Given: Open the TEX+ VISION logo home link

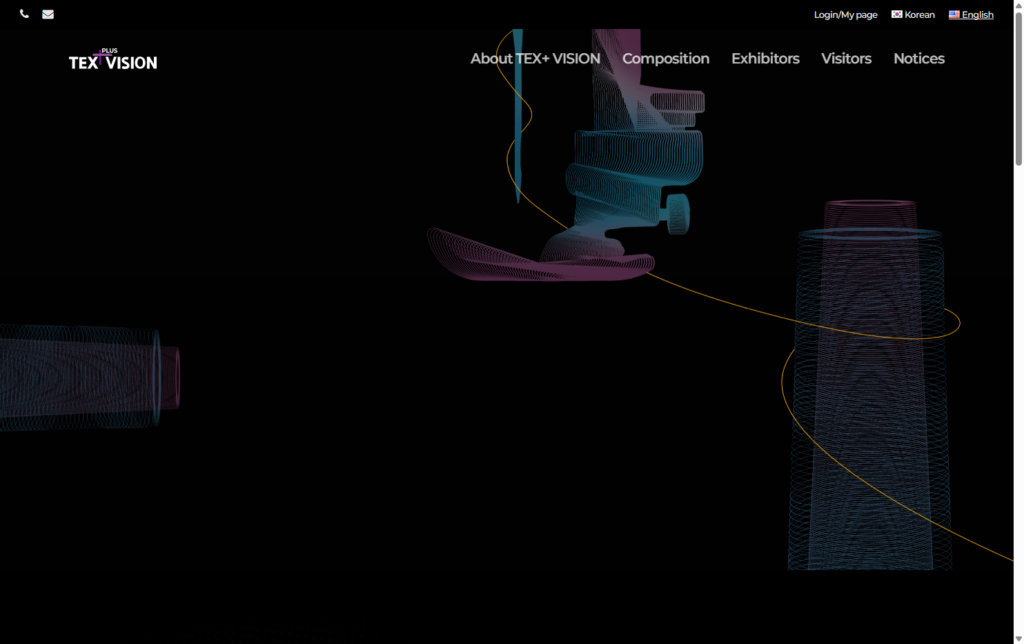Looking at the screenshot, I should (113, 60).
